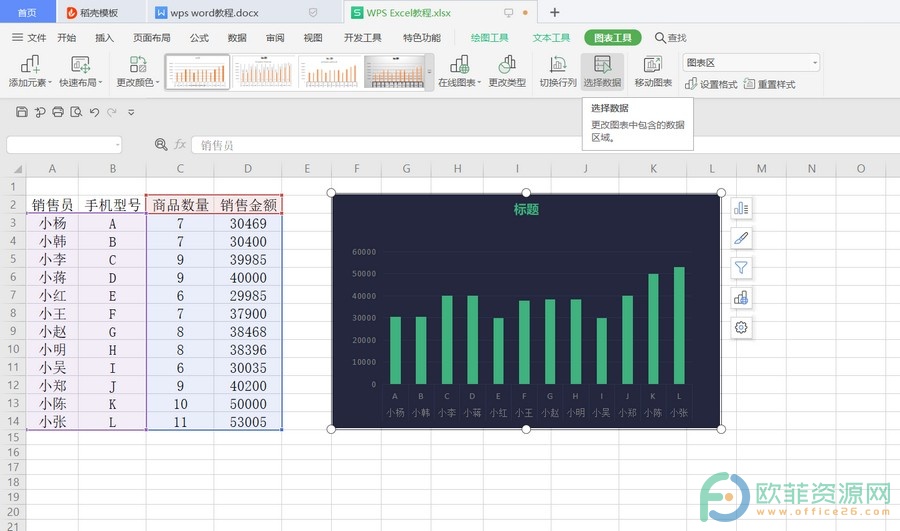Click the magnifier zoom icon beside fx
900x531 pixels.
tap(161, 145)
